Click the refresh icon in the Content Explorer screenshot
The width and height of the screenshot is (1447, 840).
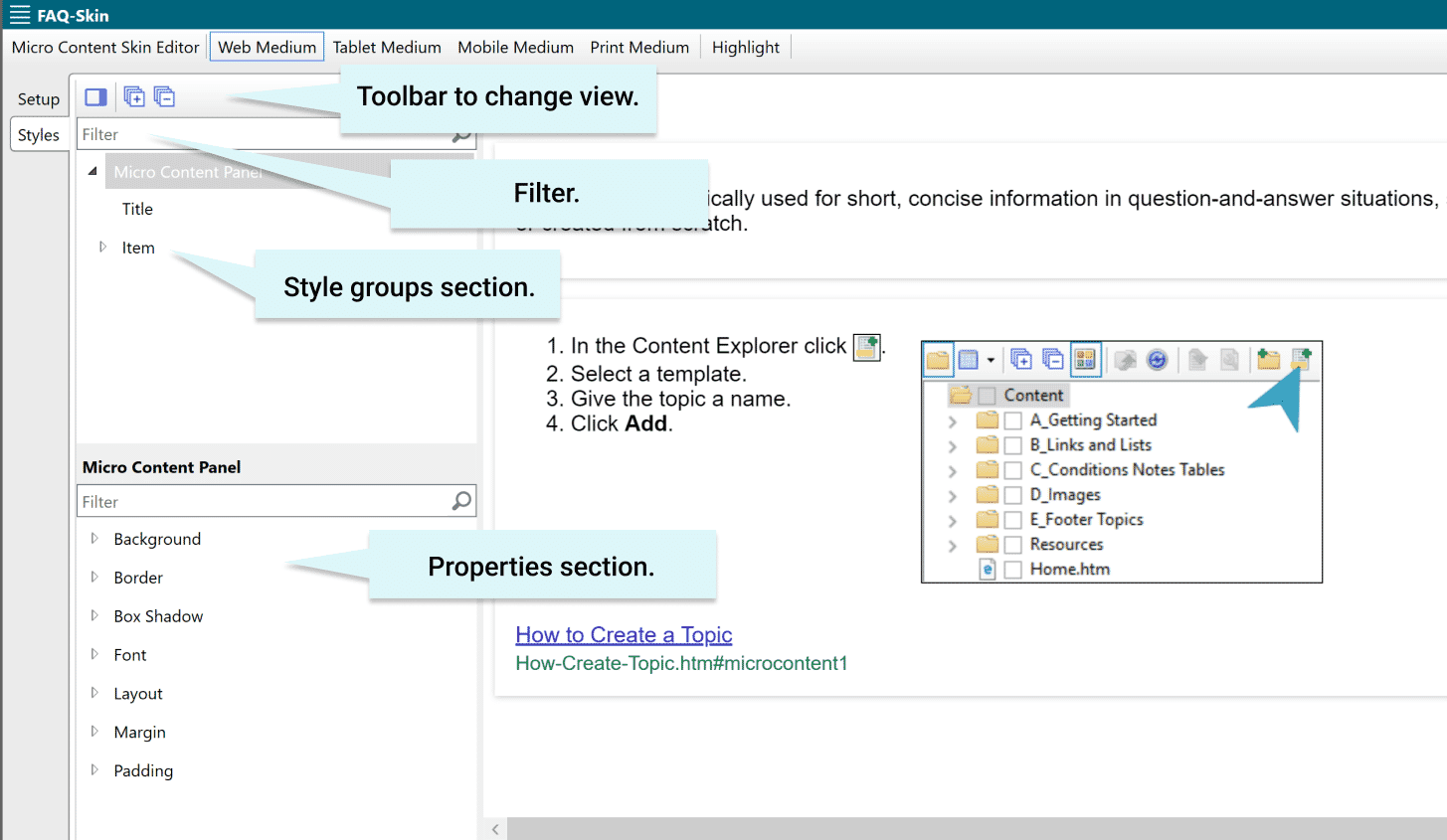[1158, 359]
